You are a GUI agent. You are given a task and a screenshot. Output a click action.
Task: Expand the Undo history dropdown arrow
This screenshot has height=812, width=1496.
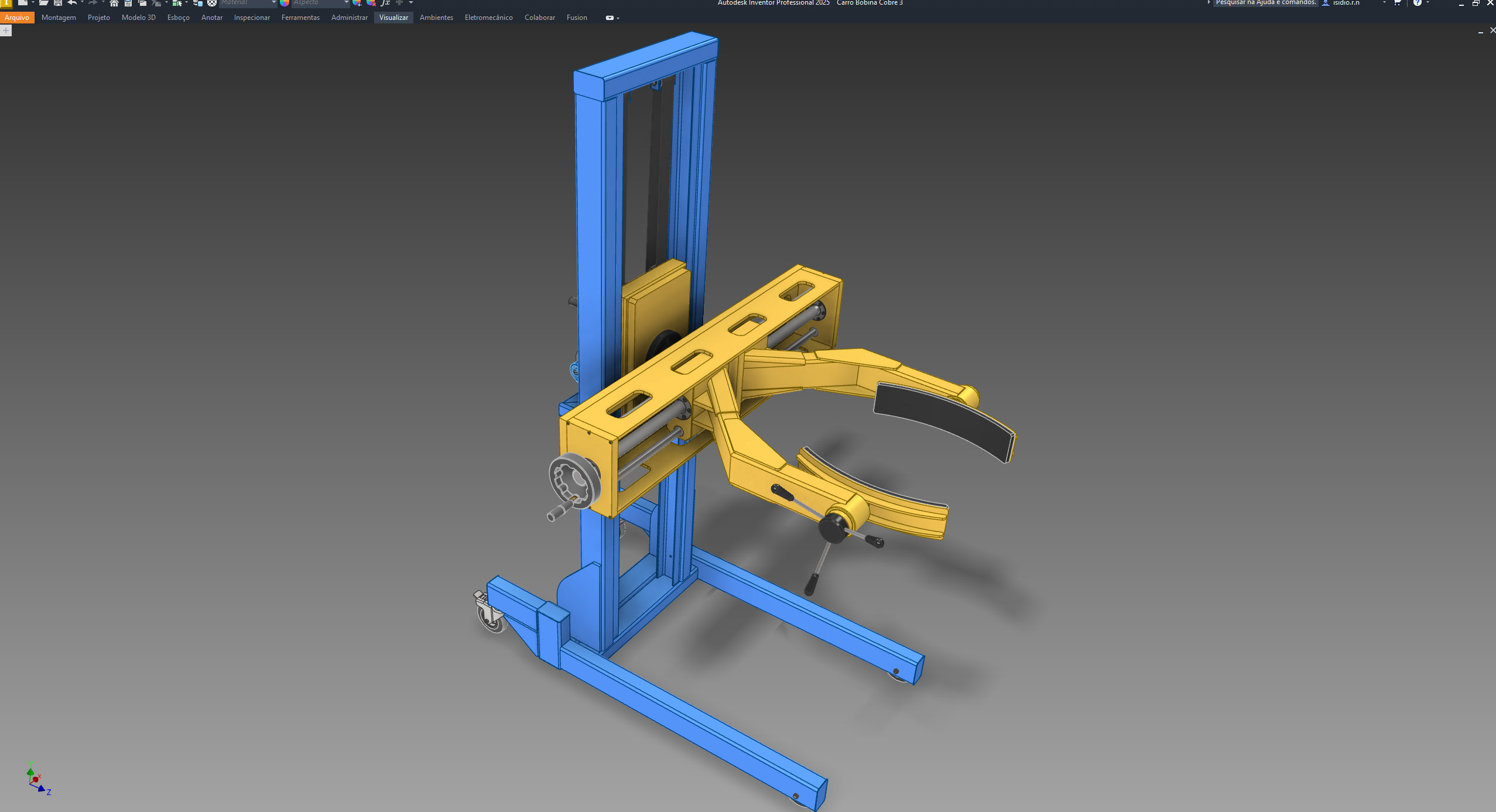tap(82, 3)
